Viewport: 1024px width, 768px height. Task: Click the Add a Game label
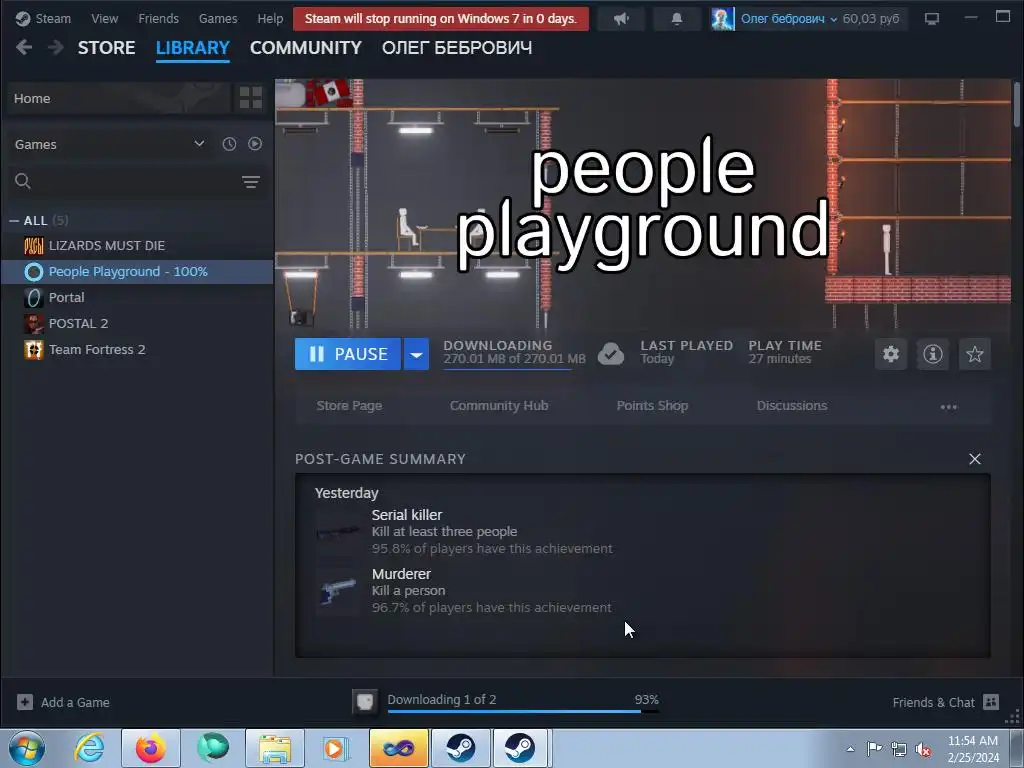coord(75,703)
